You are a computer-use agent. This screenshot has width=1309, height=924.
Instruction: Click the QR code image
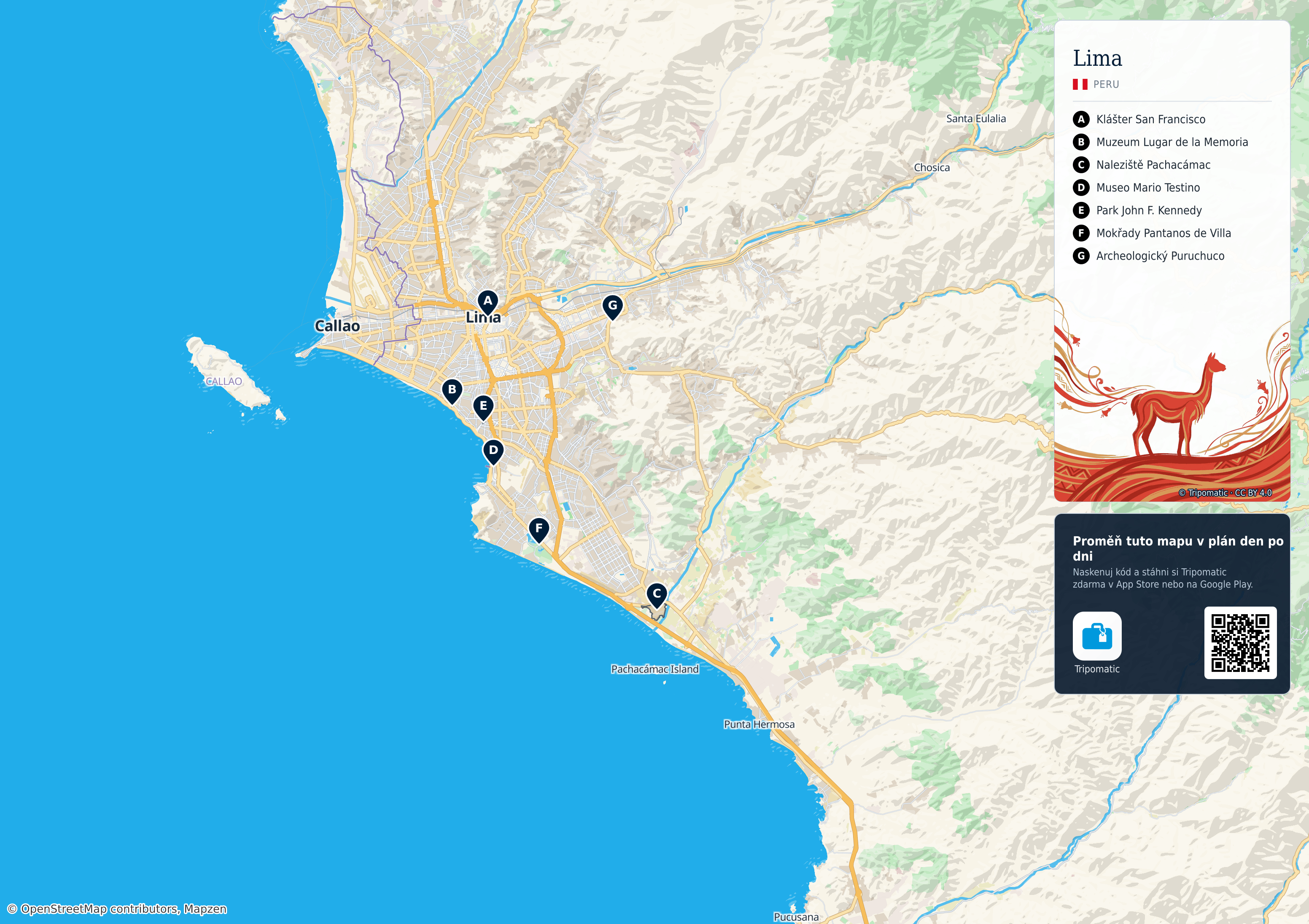tap(1240, 642)
